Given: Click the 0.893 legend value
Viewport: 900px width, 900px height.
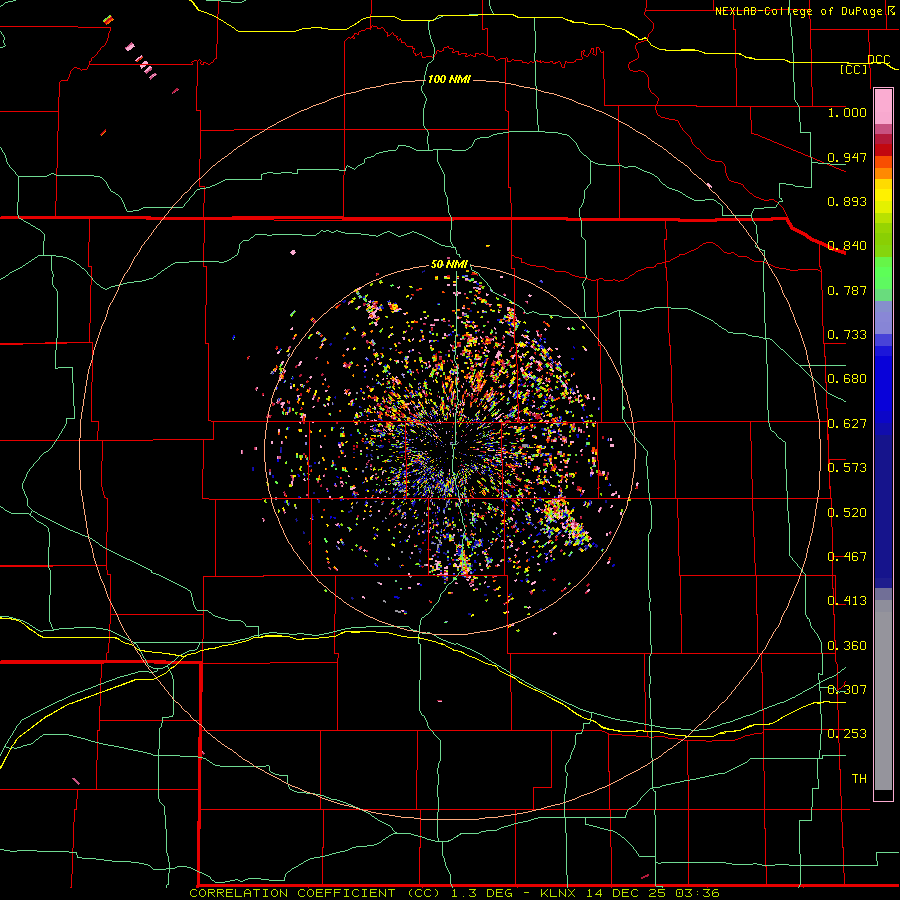Looking at the screenshot, I should 847,201.
